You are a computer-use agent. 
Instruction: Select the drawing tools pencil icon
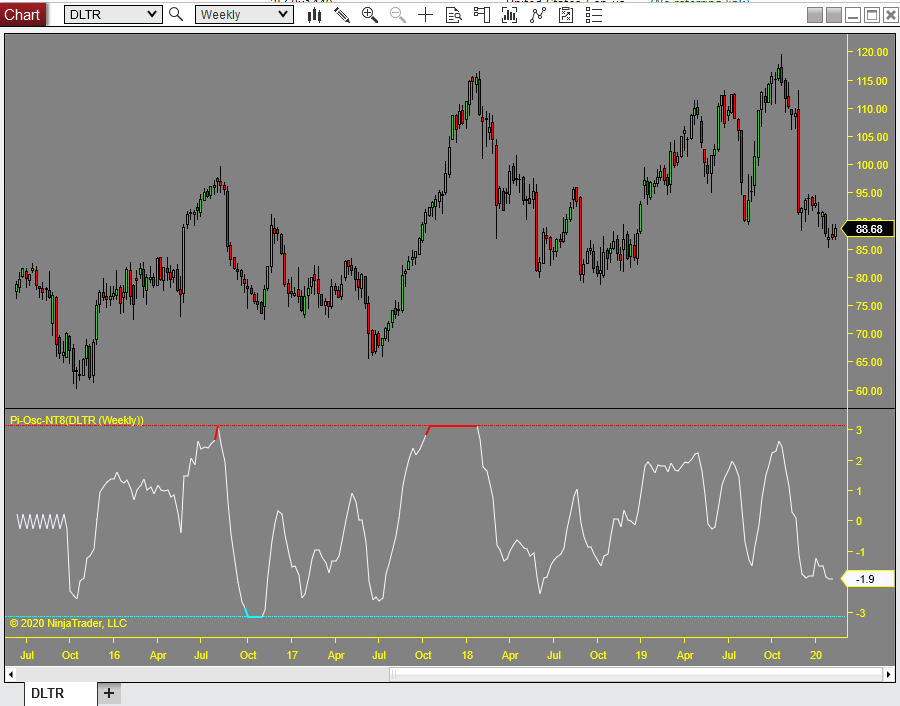[342, 14]
